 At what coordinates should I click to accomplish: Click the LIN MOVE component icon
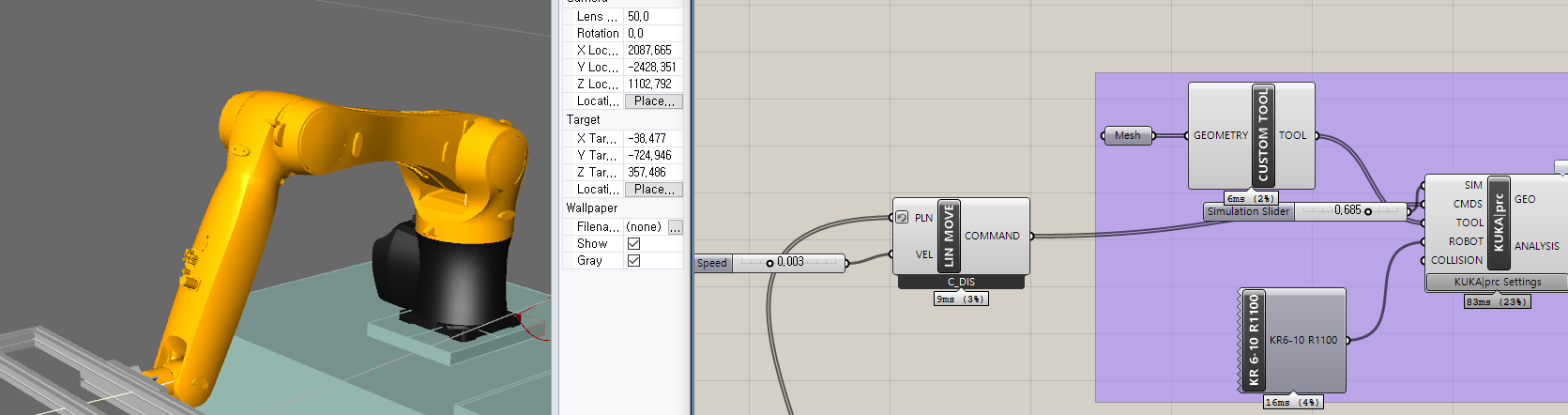coord(949,236)
